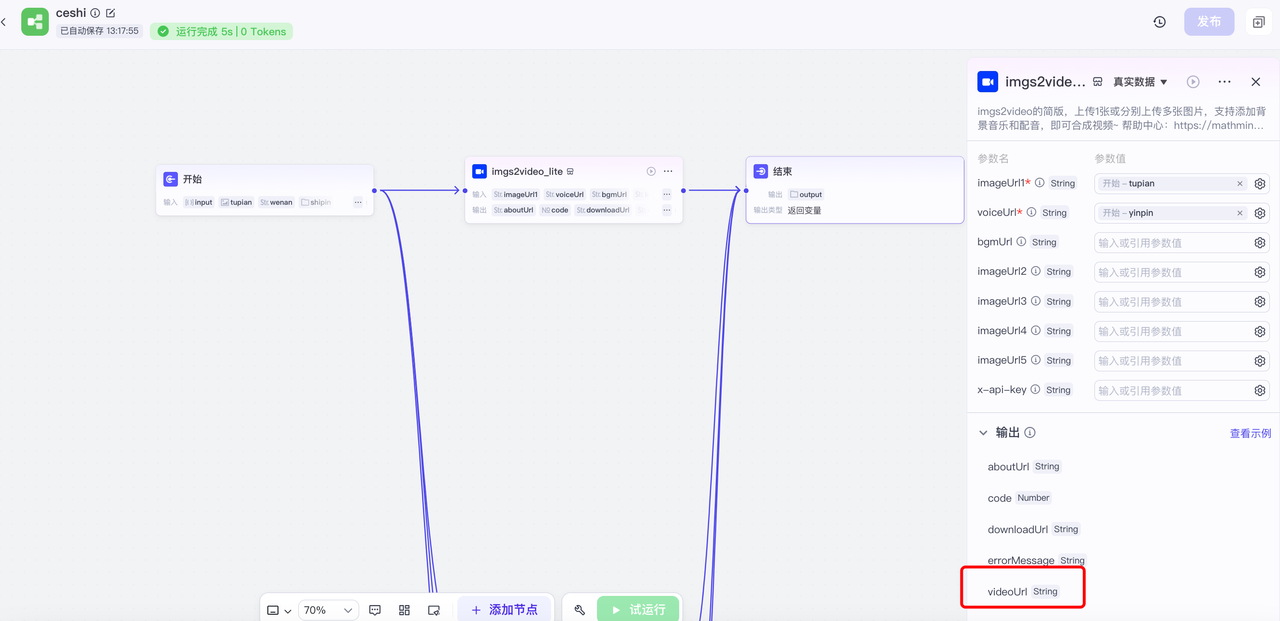Open settings gear for imageUrl5
The width and height of the screenshot is (1280, 621).
(1260, 361)
